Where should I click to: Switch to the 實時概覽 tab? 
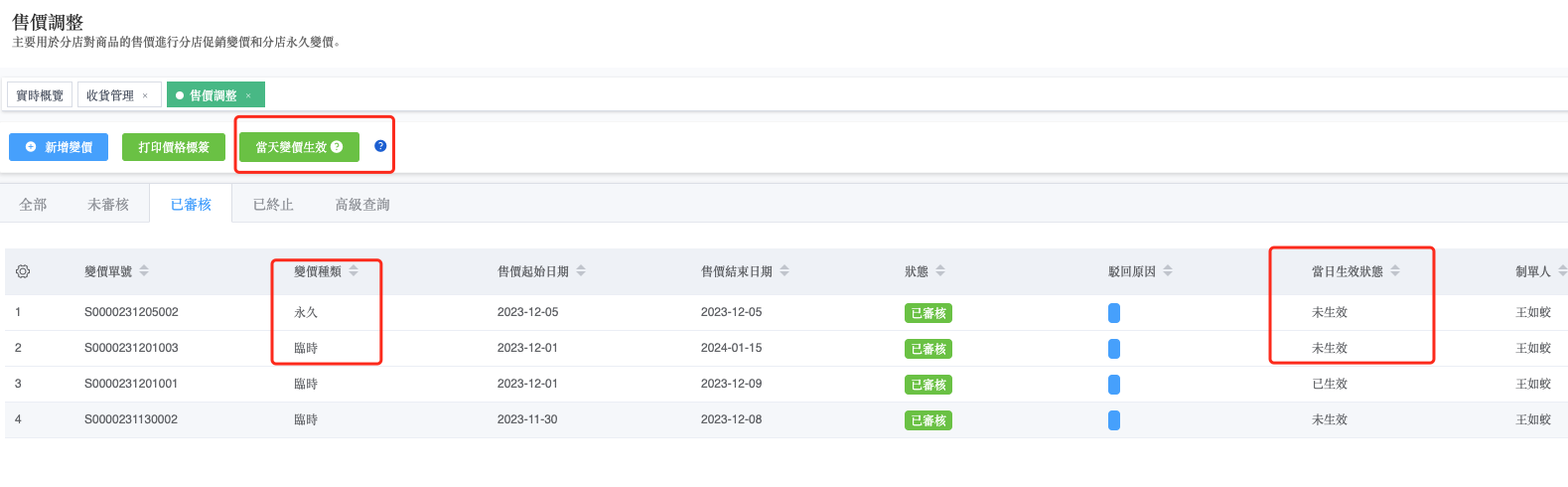point(40,95)
